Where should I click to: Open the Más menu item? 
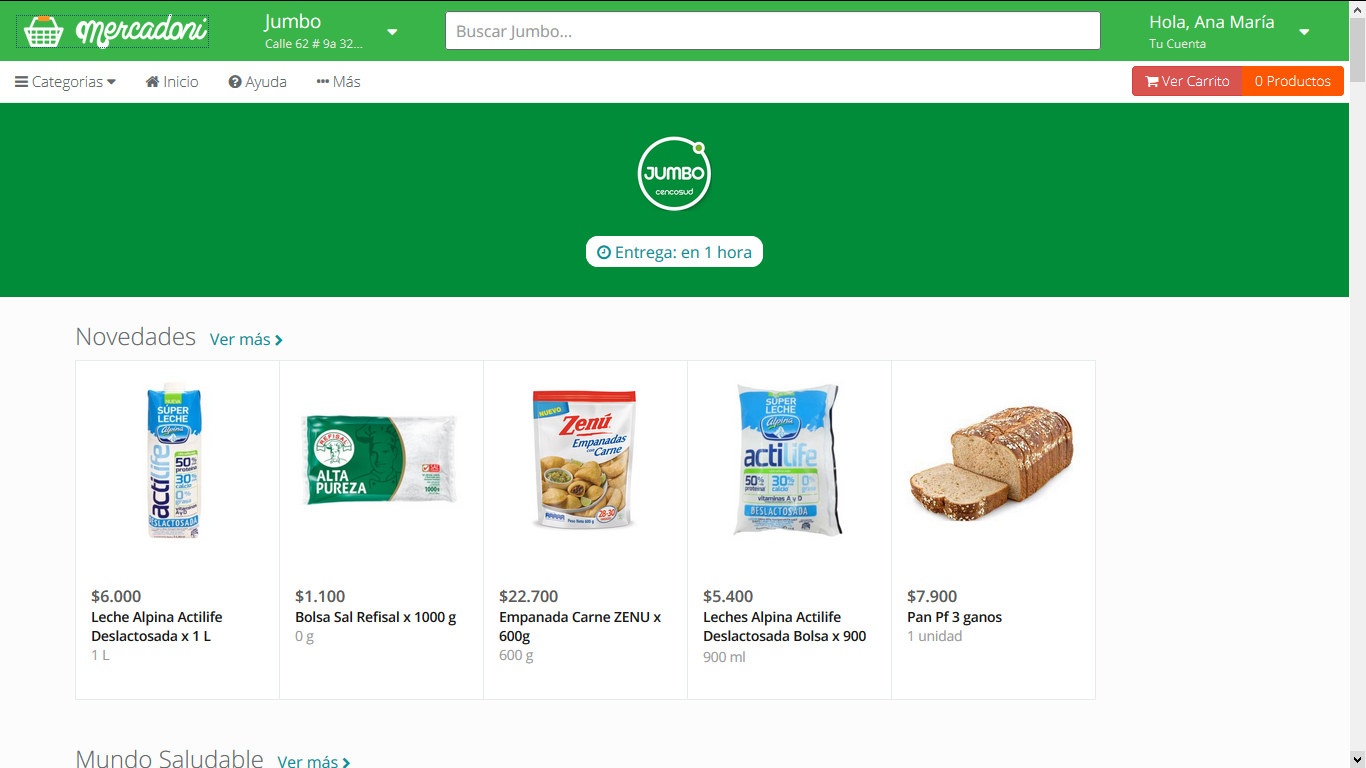pyautogui.click(x=346, y=82)
